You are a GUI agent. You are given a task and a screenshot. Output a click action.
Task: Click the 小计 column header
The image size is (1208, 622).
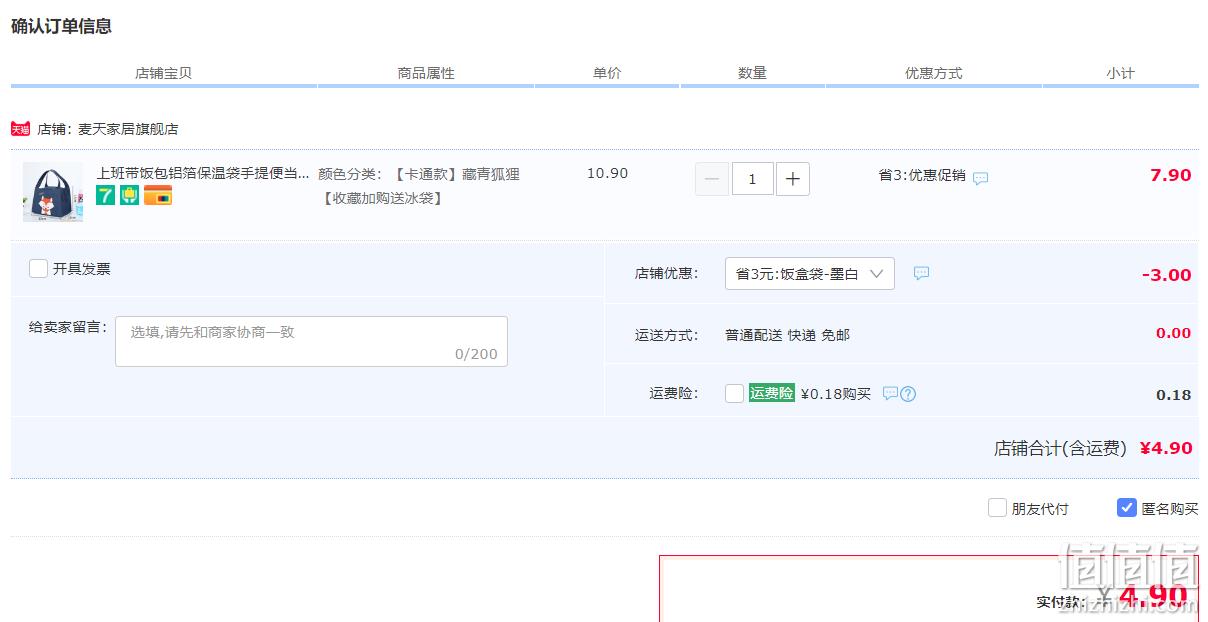(1120, 73)
